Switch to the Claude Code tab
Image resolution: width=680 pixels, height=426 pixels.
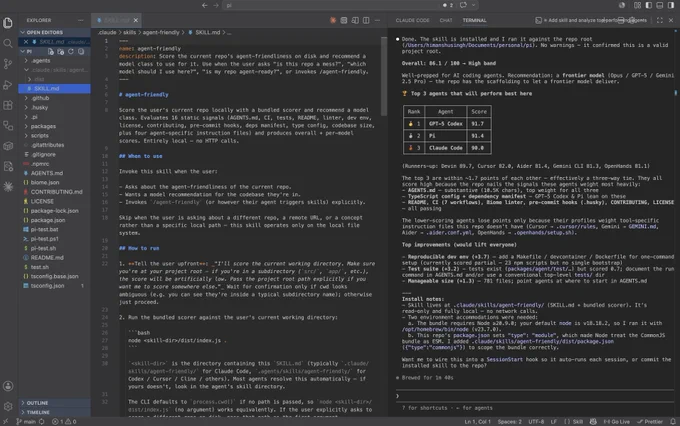pos(412,20)
